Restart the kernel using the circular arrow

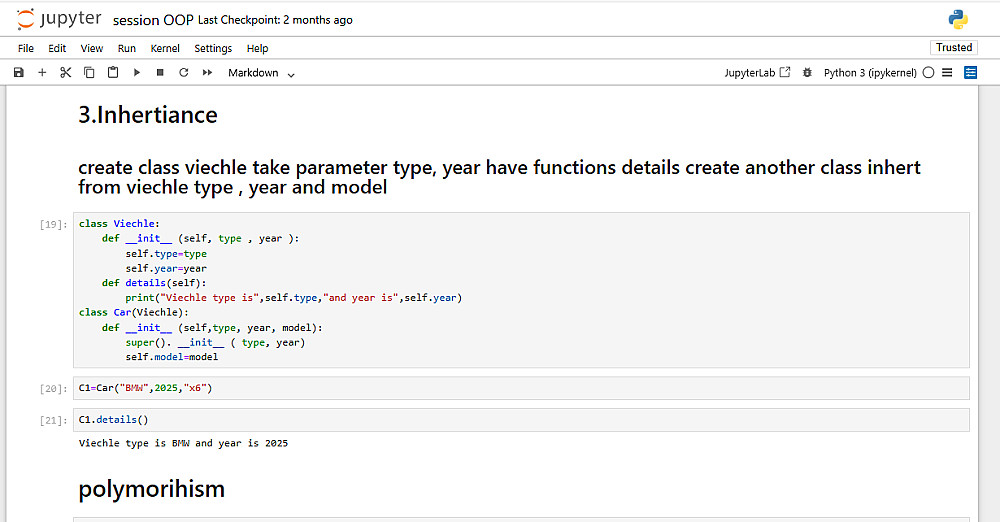tap(184, 73)
